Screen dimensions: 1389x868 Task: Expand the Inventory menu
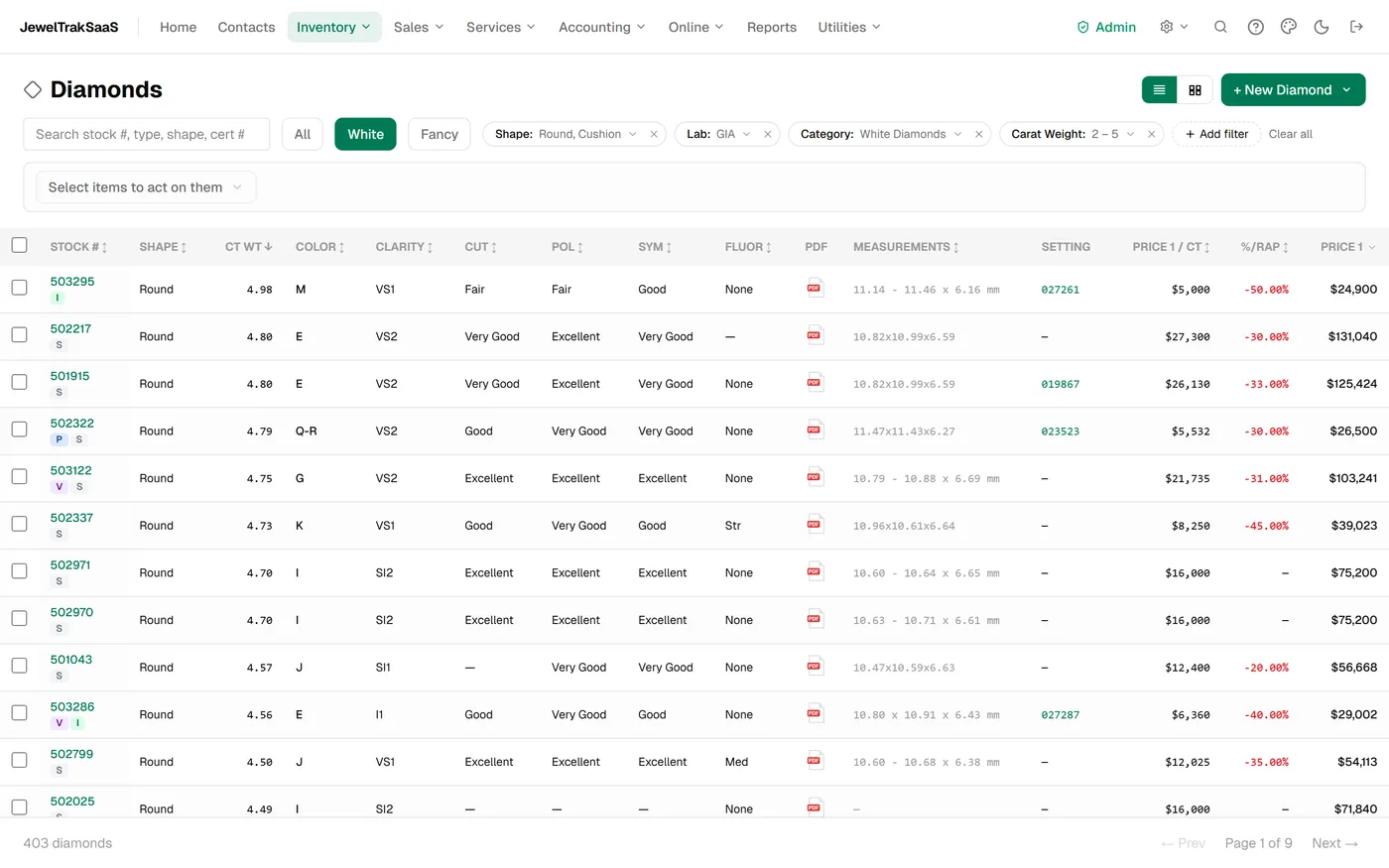tap(334, 27)
